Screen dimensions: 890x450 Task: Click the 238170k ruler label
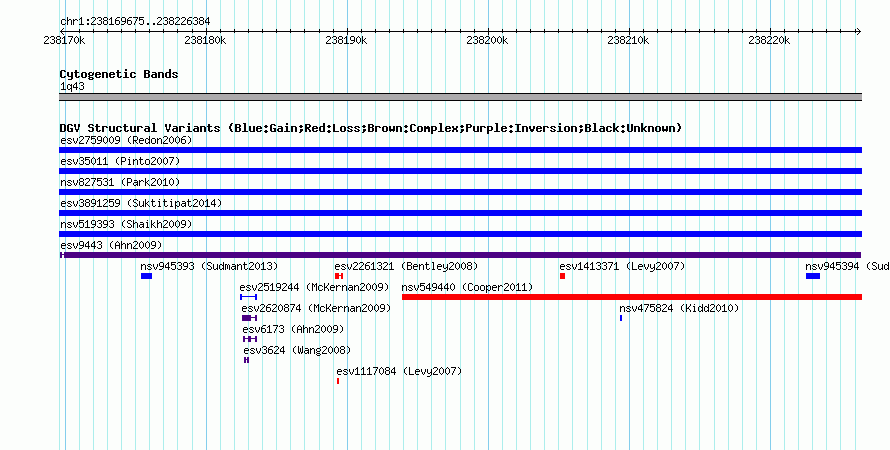(65, 40)
